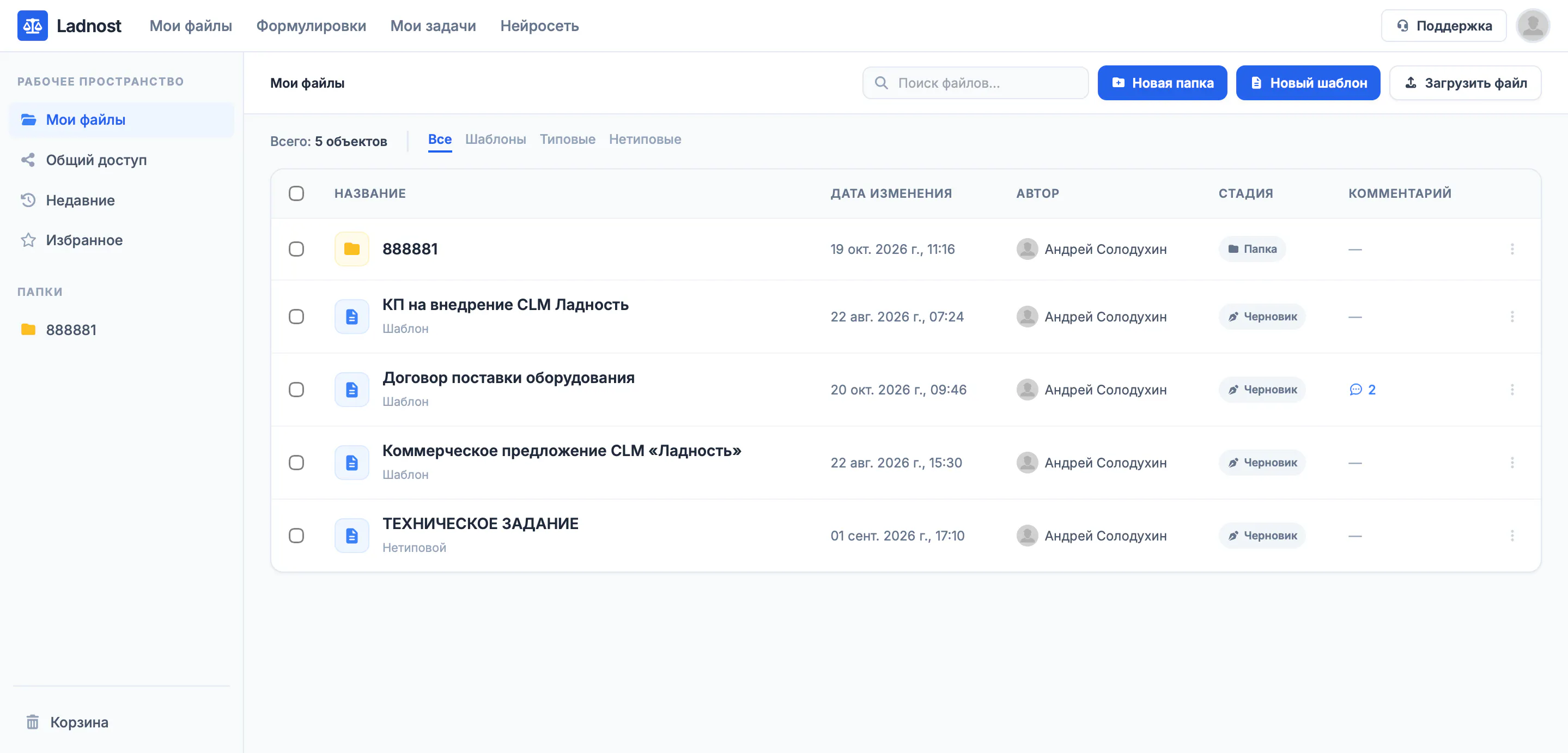This screenshot has height=753, width=1568.
Task: Check the box for folder 888881
Action: [296, 249]
